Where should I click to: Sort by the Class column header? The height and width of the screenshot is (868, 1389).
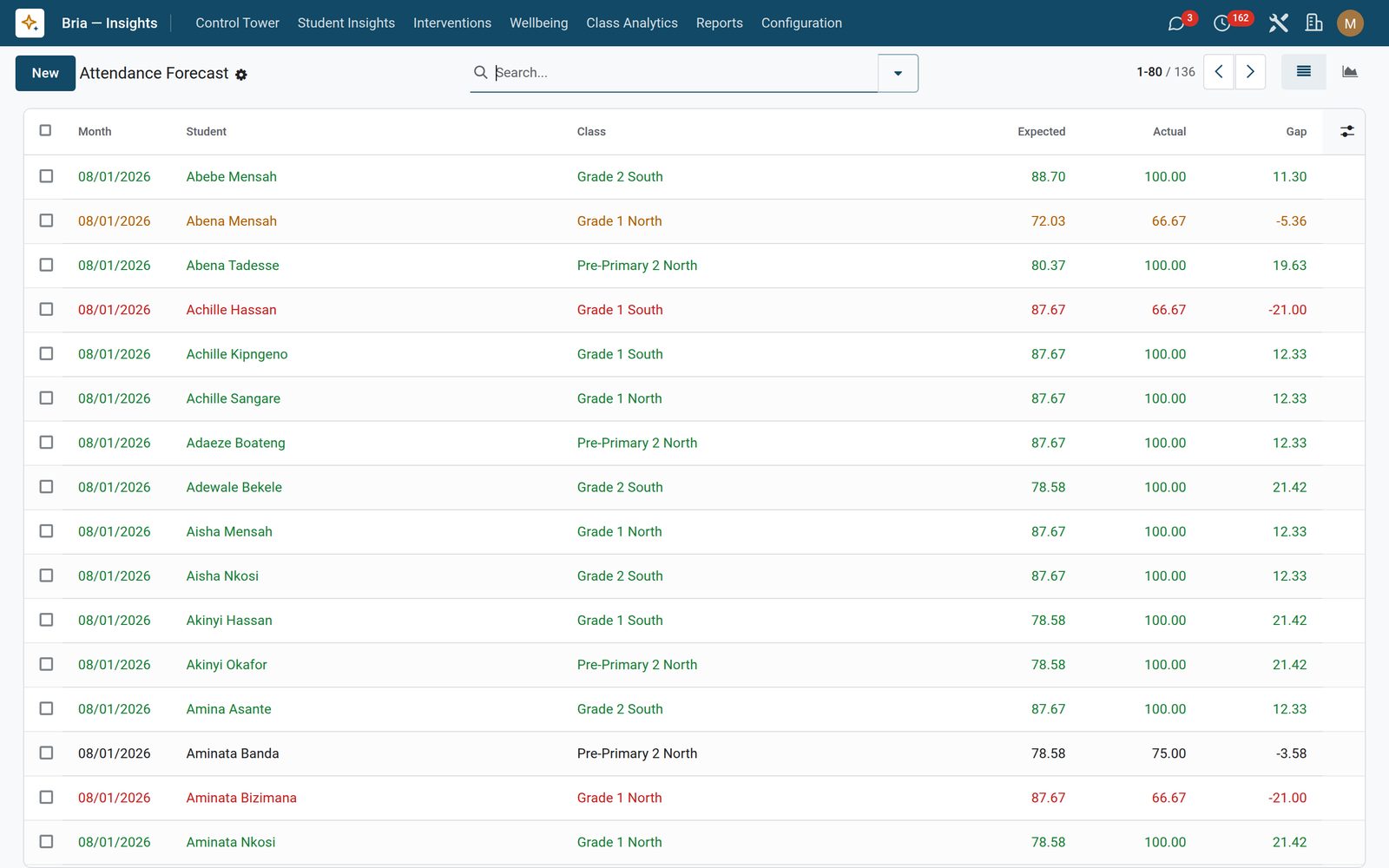pyautogui.click(x=591, y=132)
